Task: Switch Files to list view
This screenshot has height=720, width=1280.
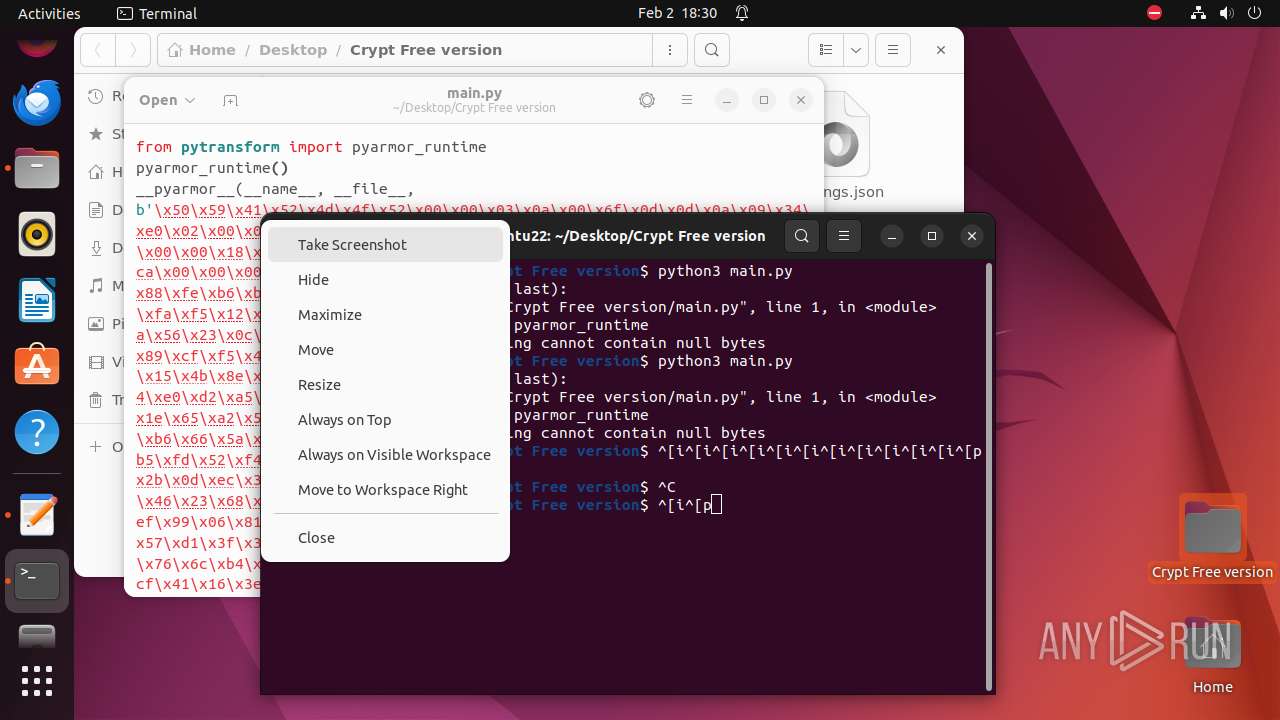Action: 825,50
